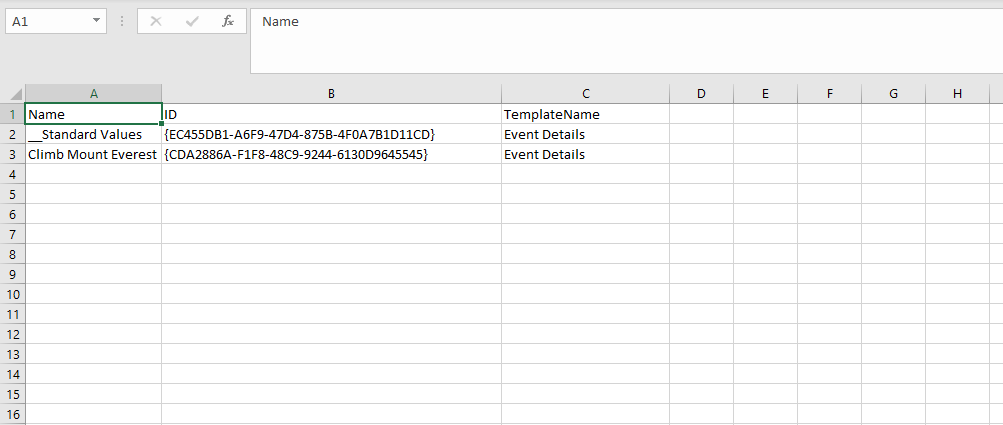Screen dimensions: 1003x425
Task: Select column C header
Action: 585,94
